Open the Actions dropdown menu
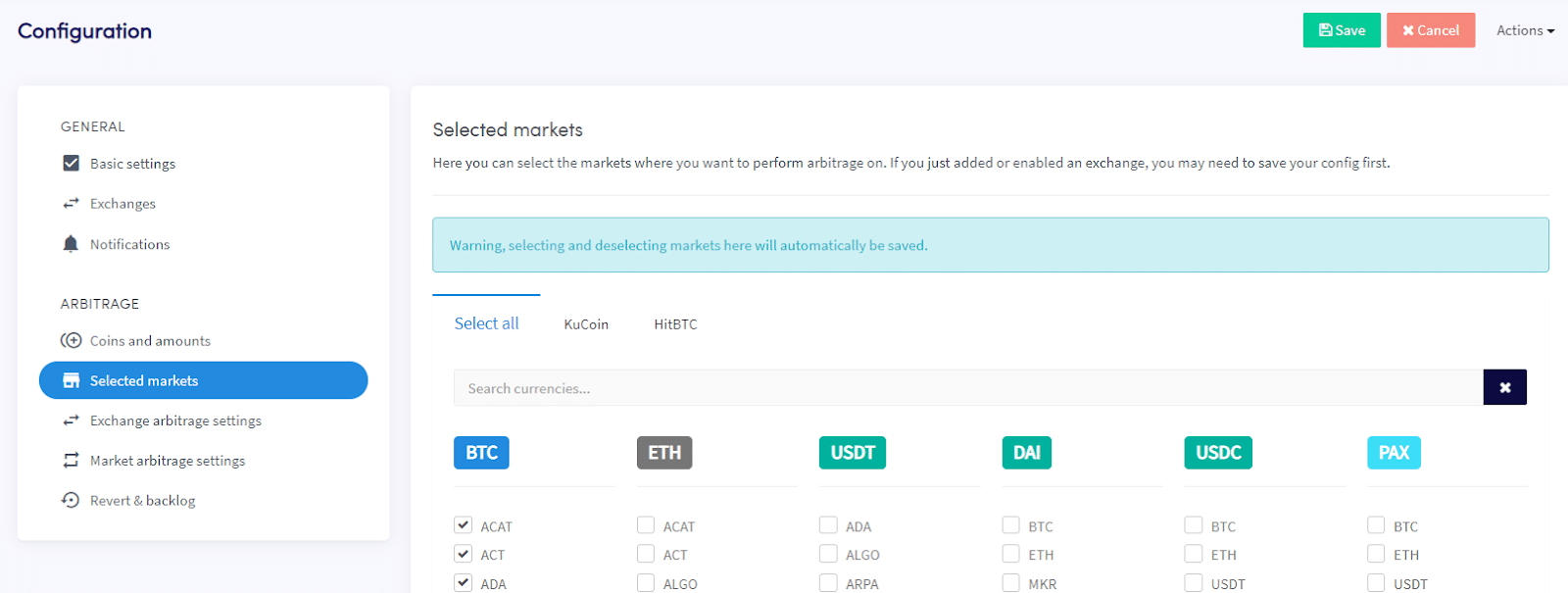The image size is (1568, 593). click(x=1525, y=30)
